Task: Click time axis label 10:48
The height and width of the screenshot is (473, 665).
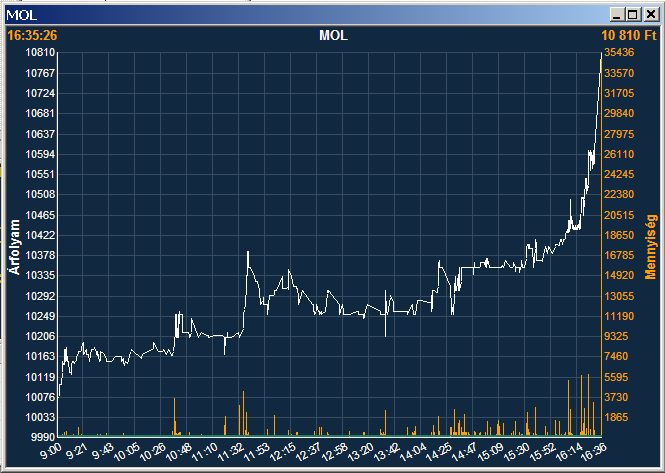Action: tap(179, 451)
